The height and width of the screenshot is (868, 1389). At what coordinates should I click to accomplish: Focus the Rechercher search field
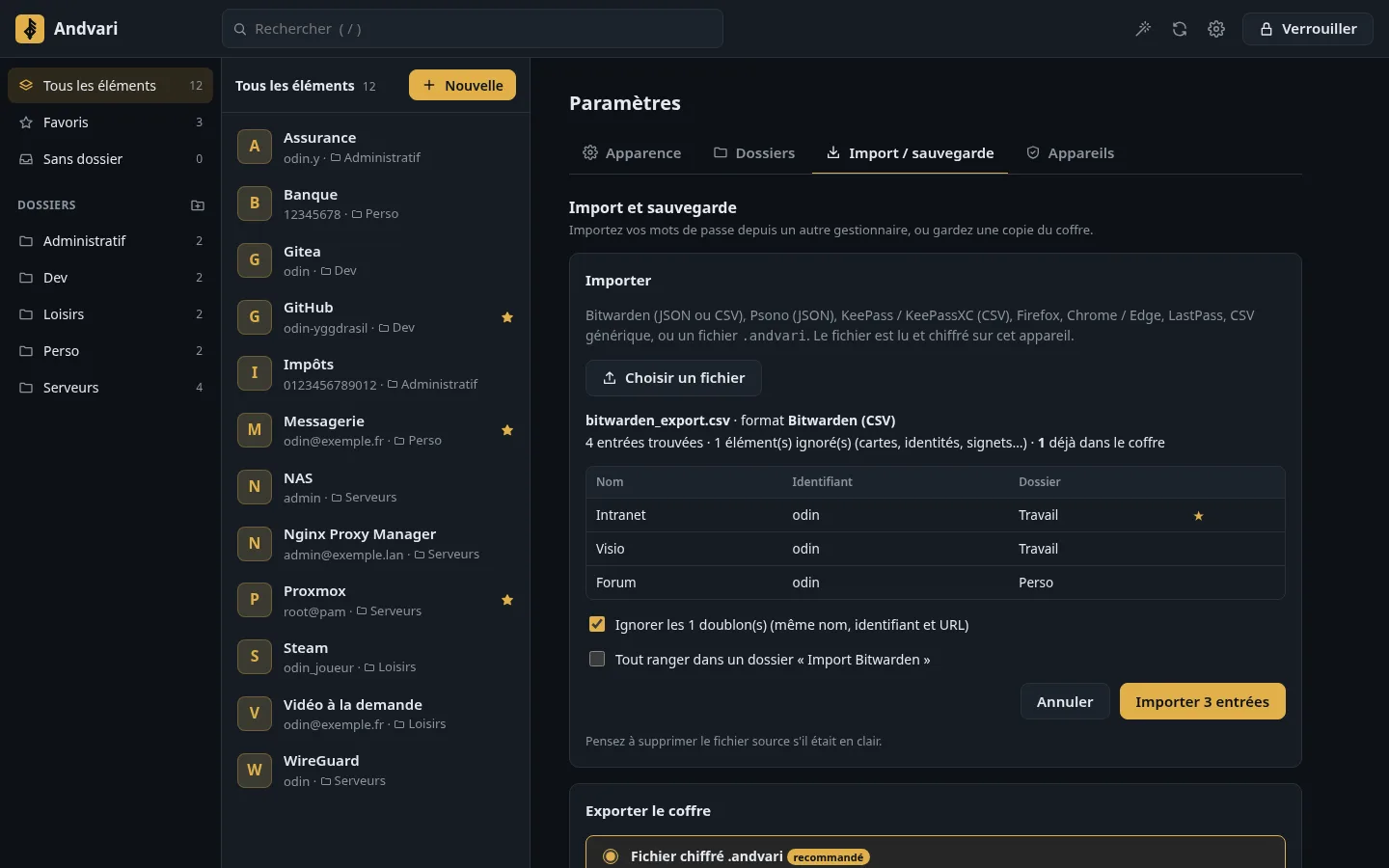pos(473,29)
